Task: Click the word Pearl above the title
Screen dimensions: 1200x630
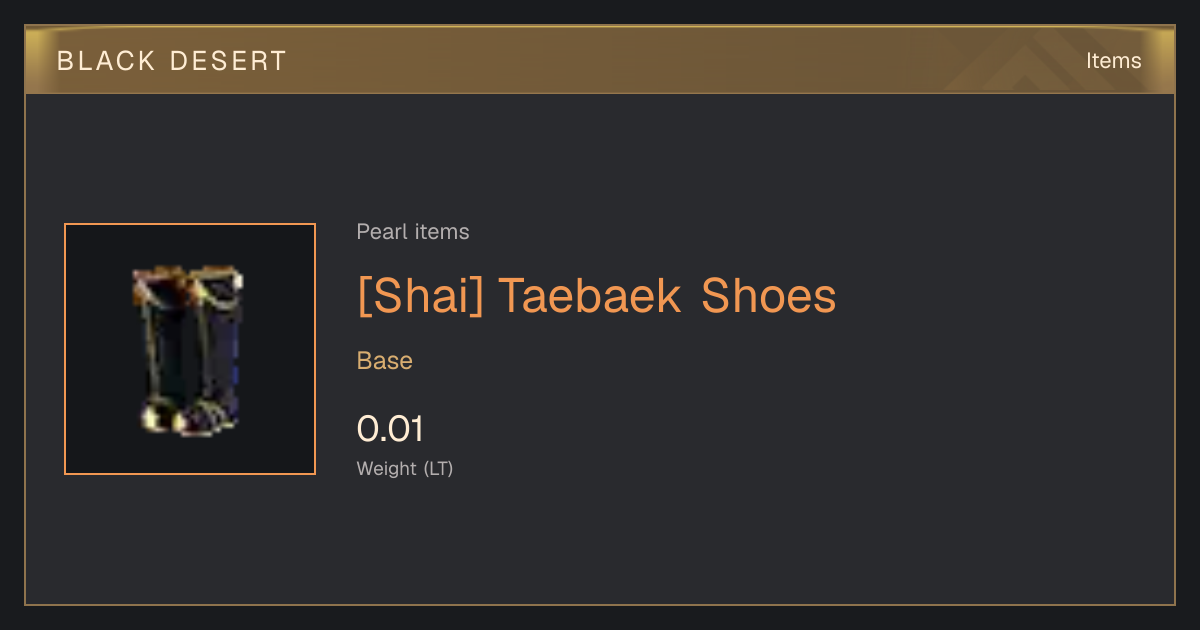Action: coord(378,232)
